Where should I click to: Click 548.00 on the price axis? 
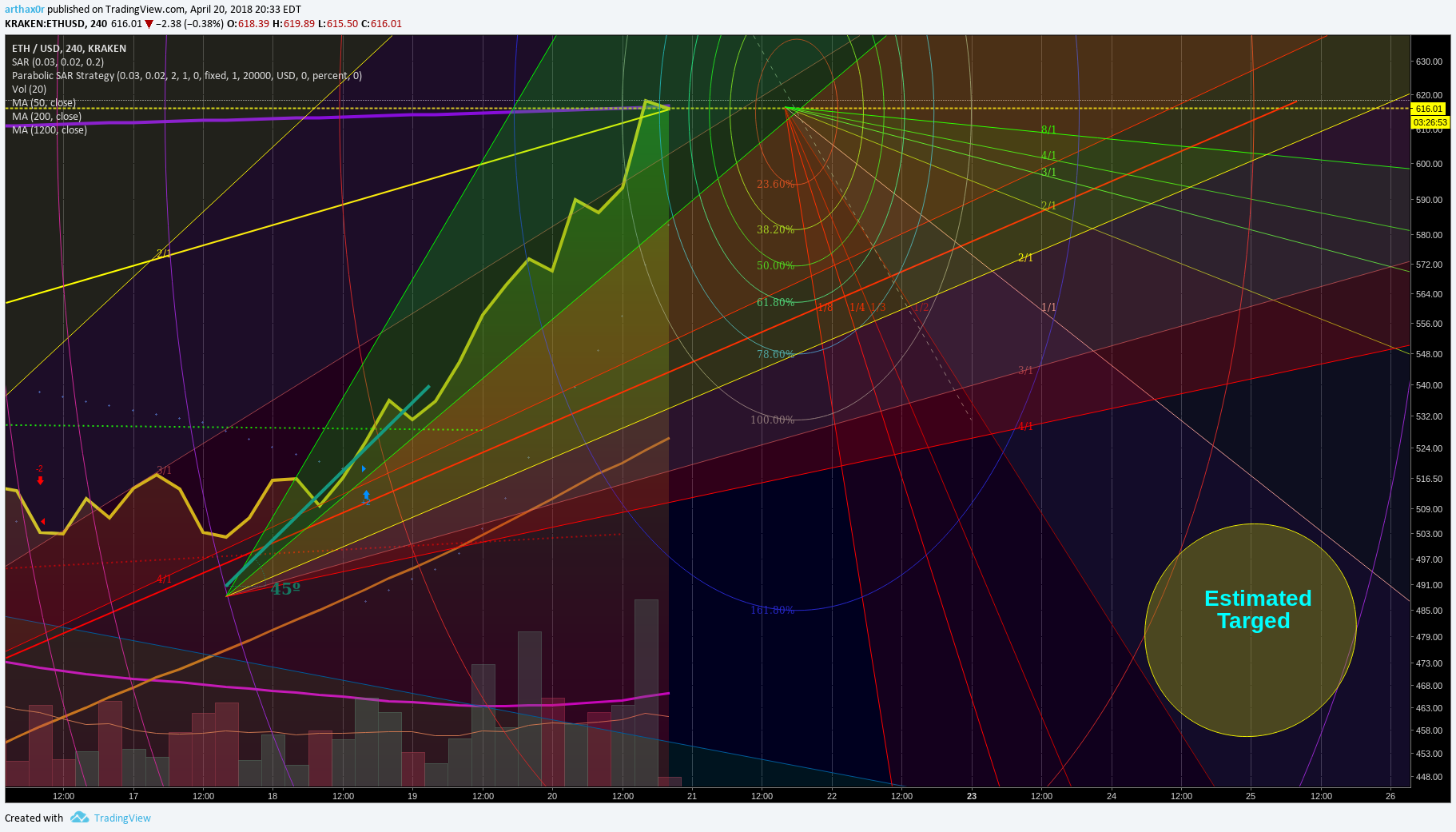click(x=1429, y=354)
